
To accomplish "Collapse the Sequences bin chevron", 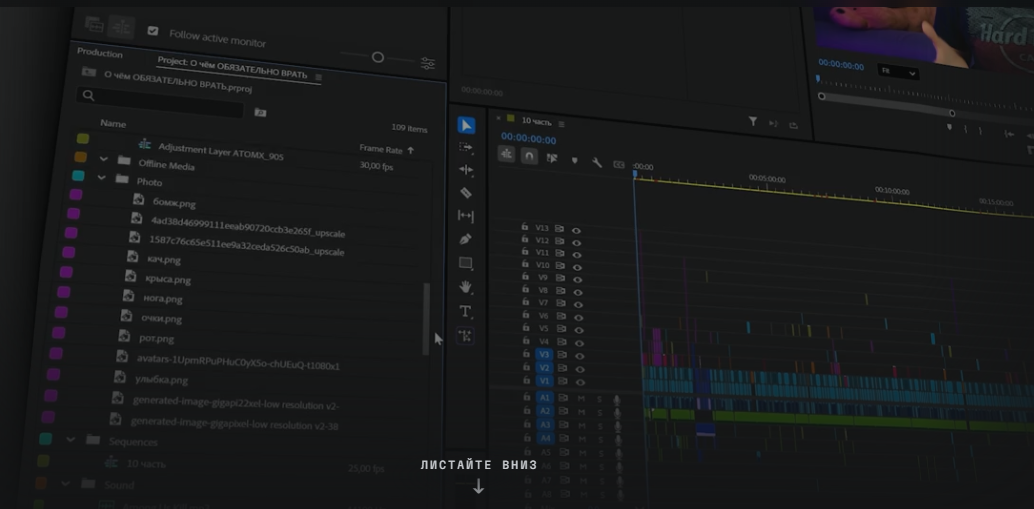I will (x=71, y=439).
